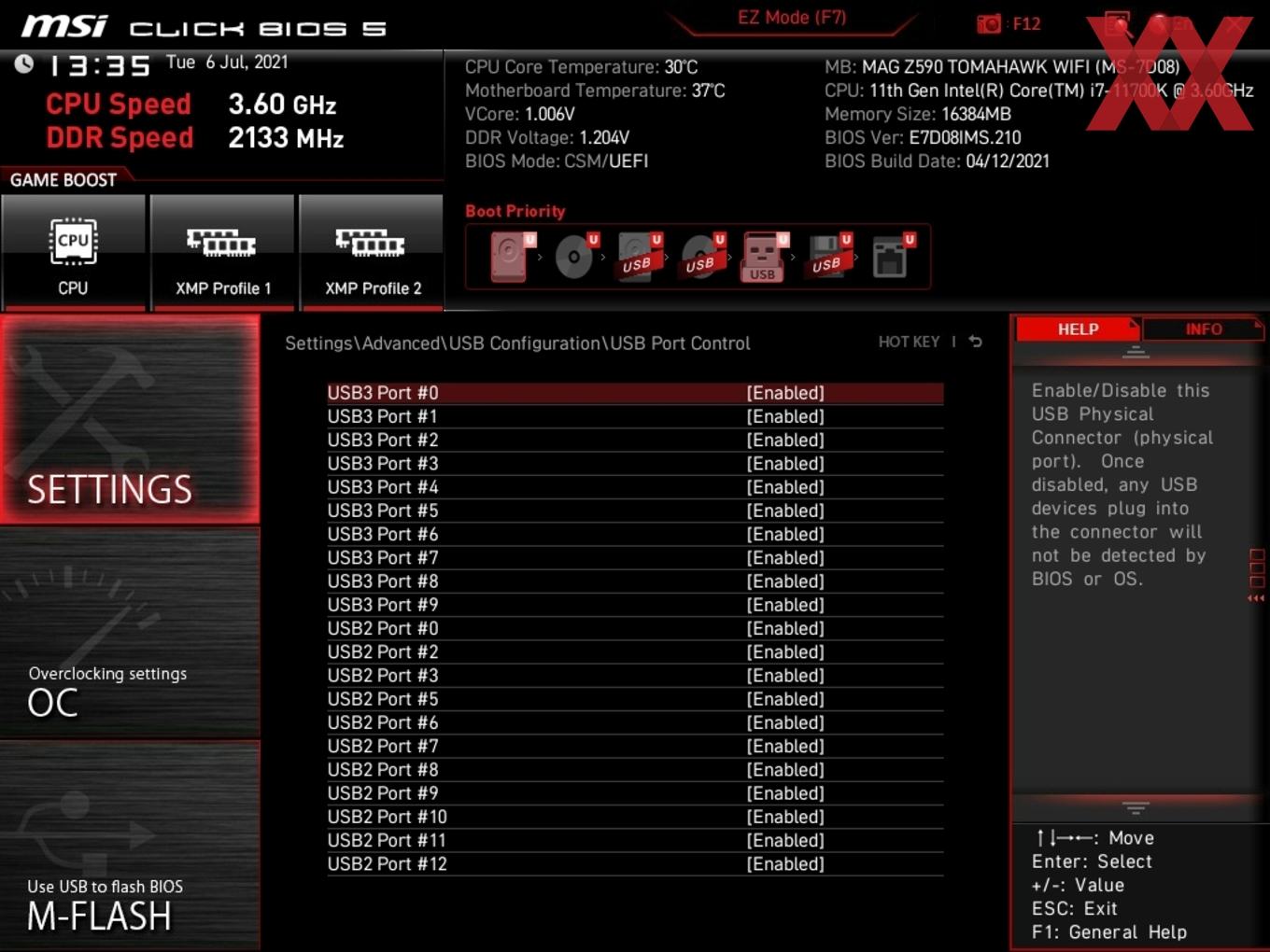
Task: Select the USB2 Port #7 row label
Action: pyautogui.click(x=383, y=747)
